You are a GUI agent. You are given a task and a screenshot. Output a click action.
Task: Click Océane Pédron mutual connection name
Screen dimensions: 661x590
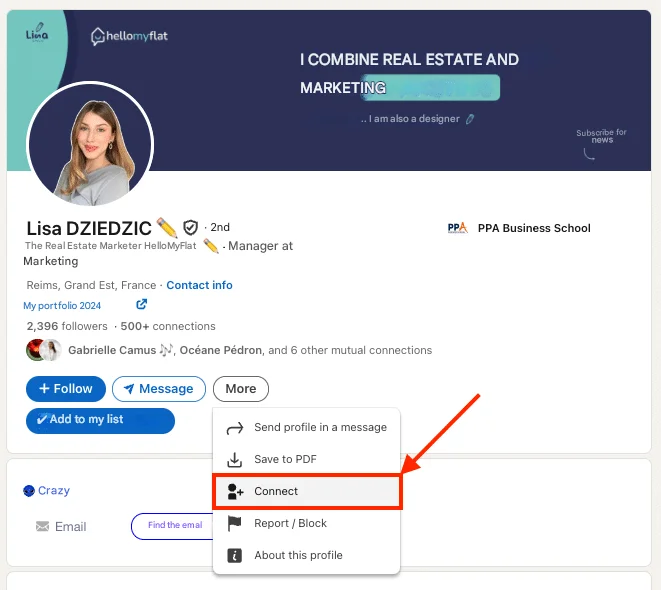220,350
